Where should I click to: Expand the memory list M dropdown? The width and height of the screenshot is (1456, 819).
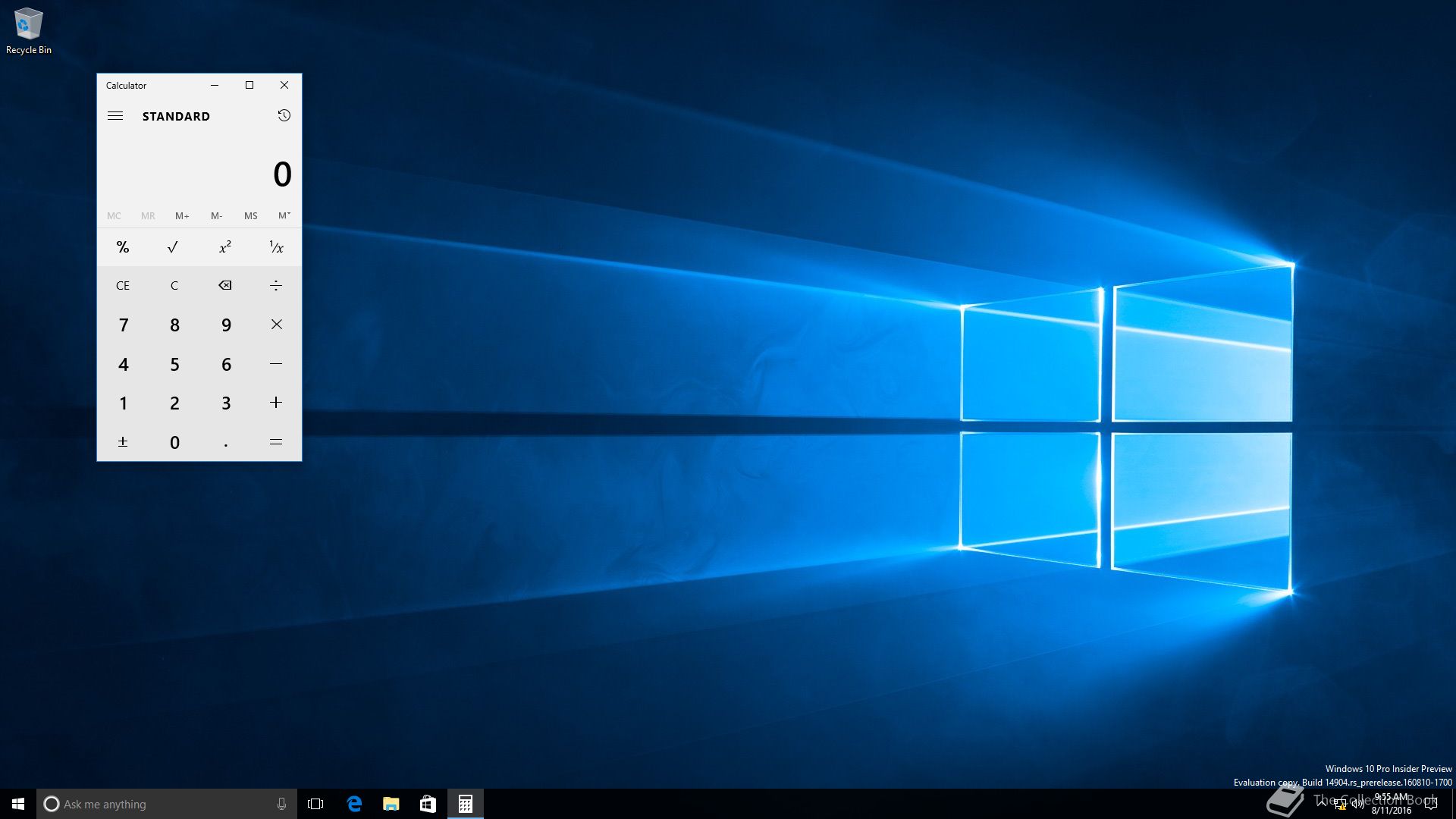[284, 215]
